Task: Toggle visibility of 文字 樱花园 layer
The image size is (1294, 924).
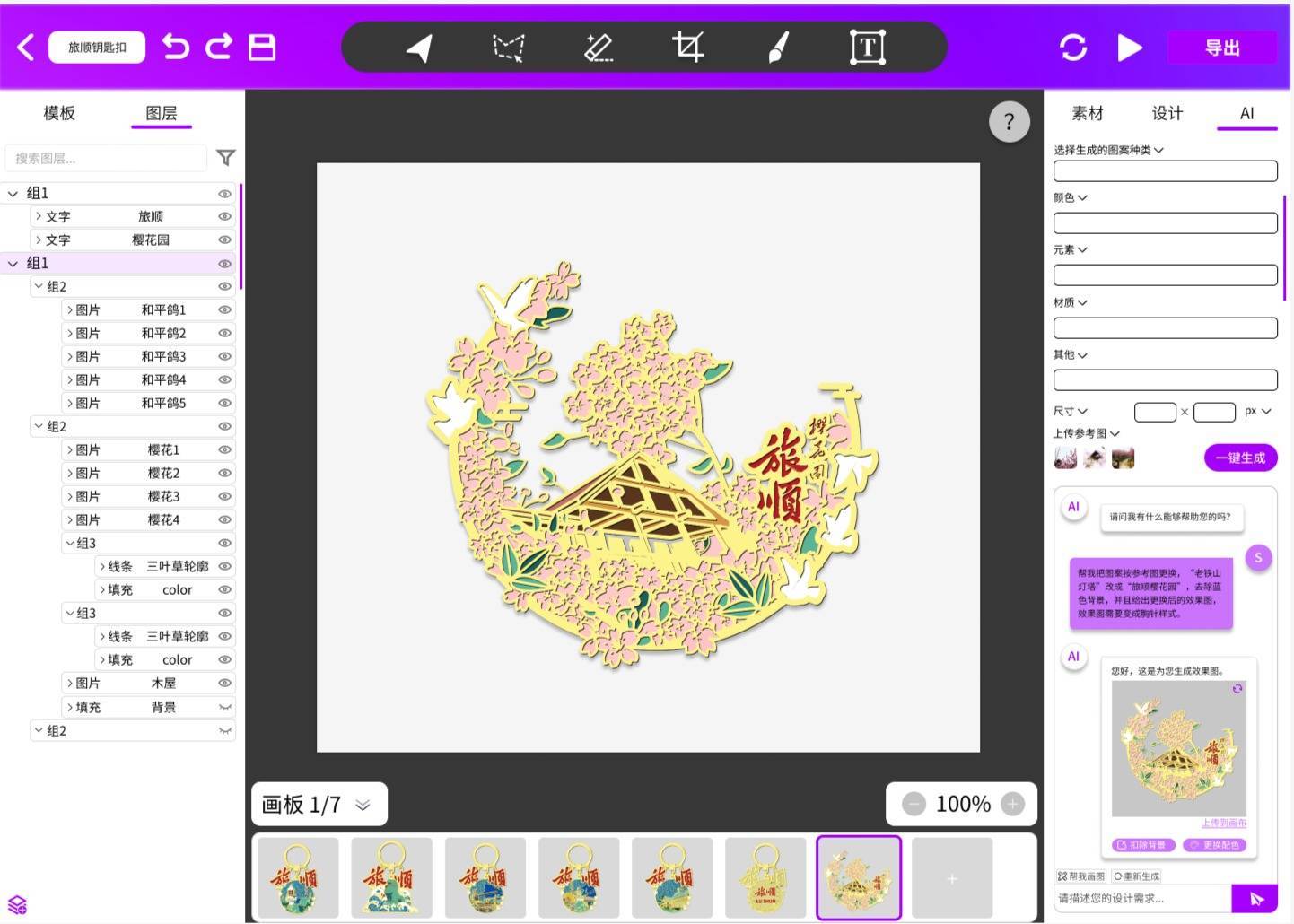Action: click(225, 240)
